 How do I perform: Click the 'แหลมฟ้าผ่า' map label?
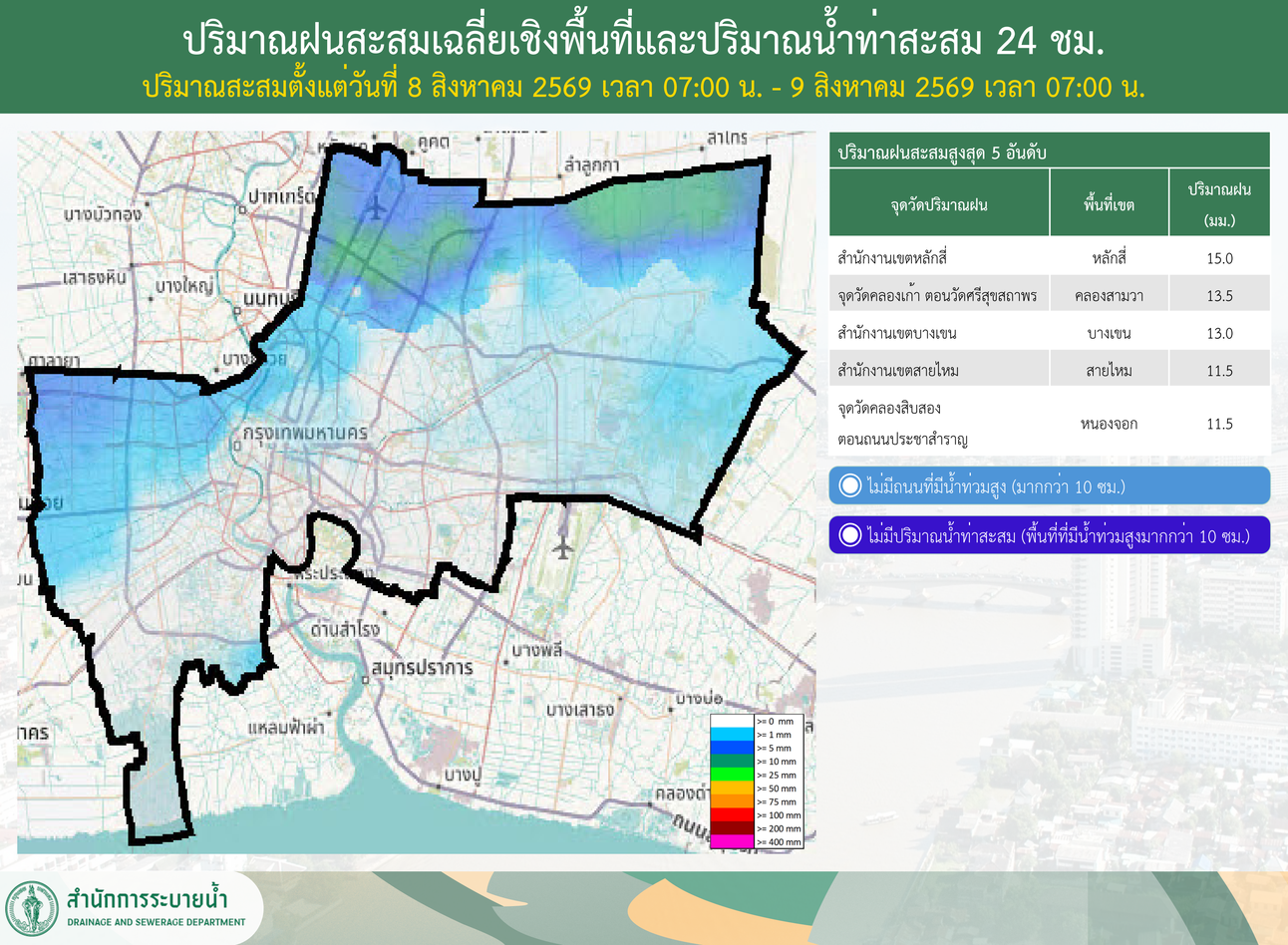point(286,728)
